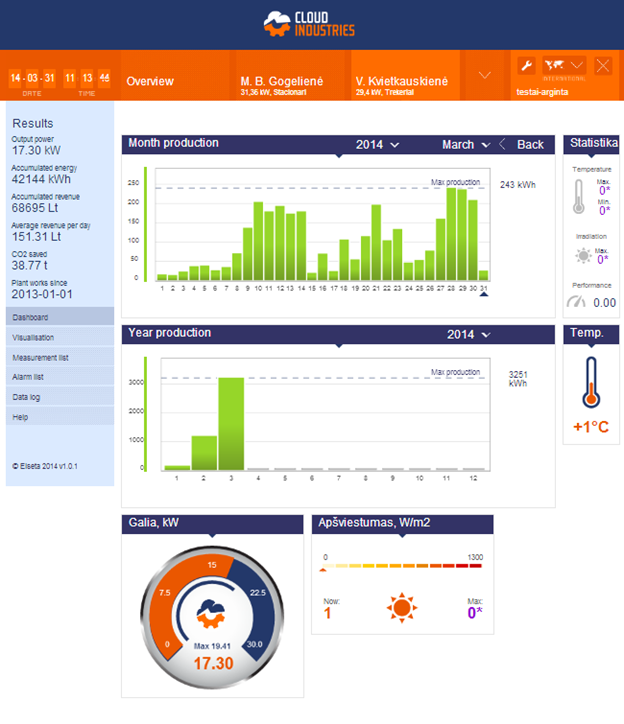Click the grey thermometer in Statistika panel
The height and width of the screenshot is (724, 624).
578,197
